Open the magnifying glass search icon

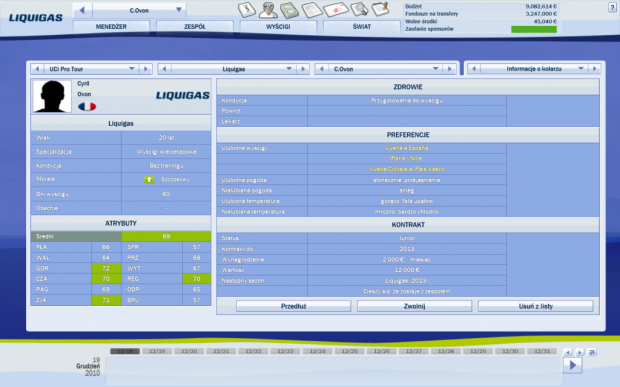tap(359, 9)
